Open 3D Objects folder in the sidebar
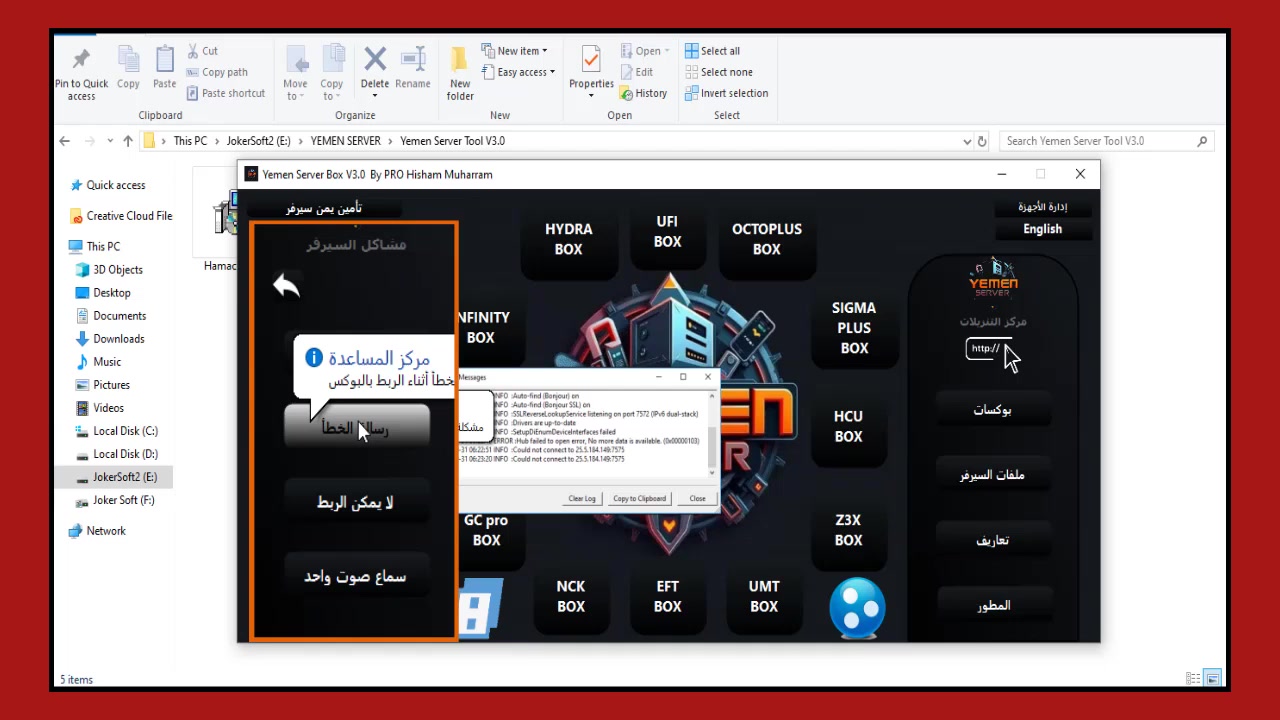The width and height of the screenshot is (1280, 720). click(x=109, y=269)
